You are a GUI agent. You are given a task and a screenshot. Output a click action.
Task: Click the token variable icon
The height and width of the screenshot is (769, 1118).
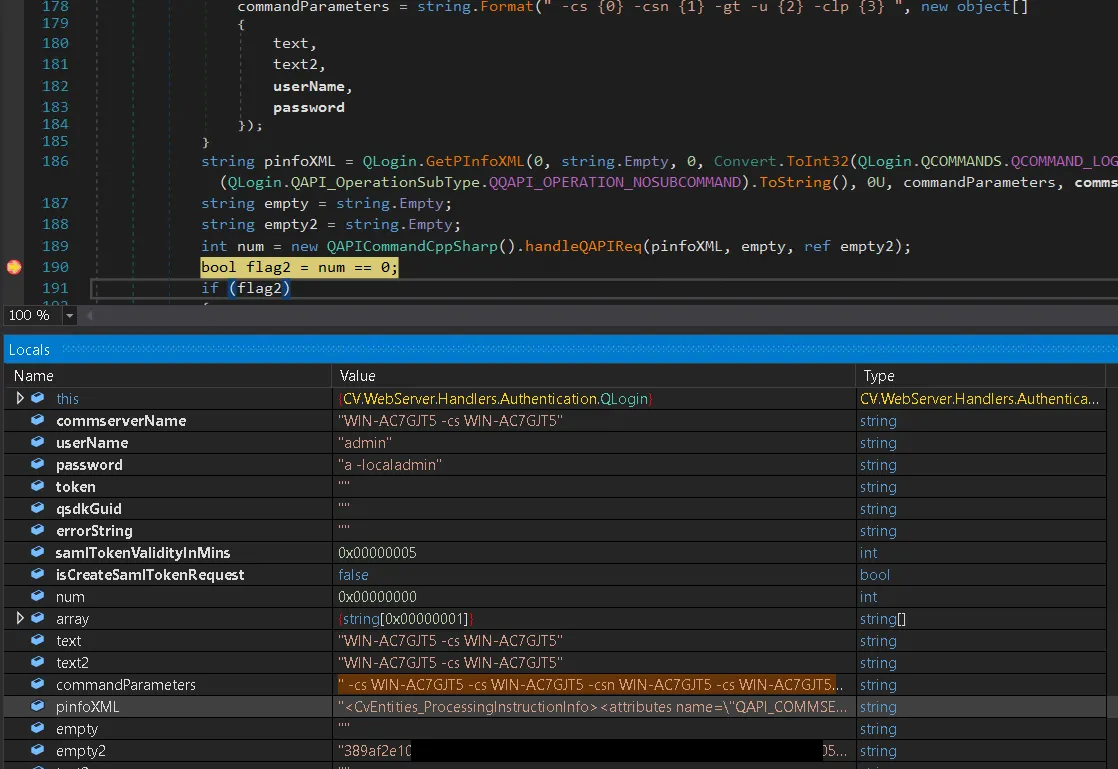coord(38,487)
